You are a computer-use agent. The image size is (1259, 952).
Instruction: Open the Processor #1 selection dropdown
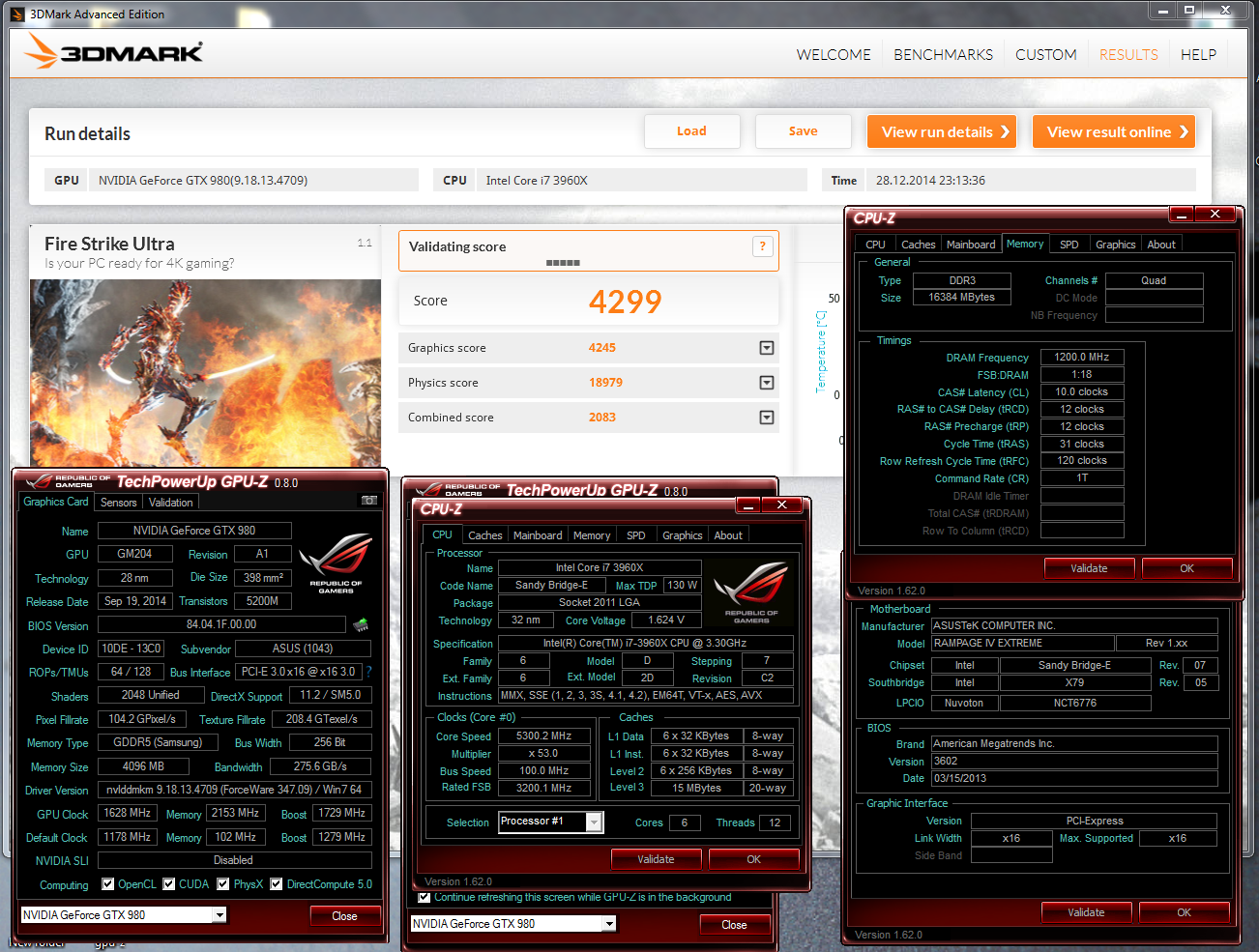(594, 822)
